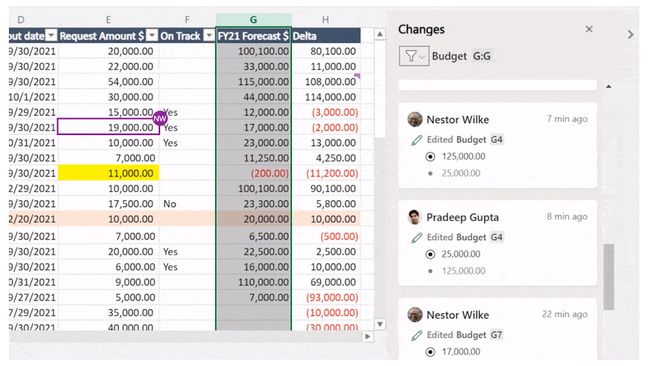Click the pencil icon beside Pradeep's Edited Budget G4

pos(417,238)
